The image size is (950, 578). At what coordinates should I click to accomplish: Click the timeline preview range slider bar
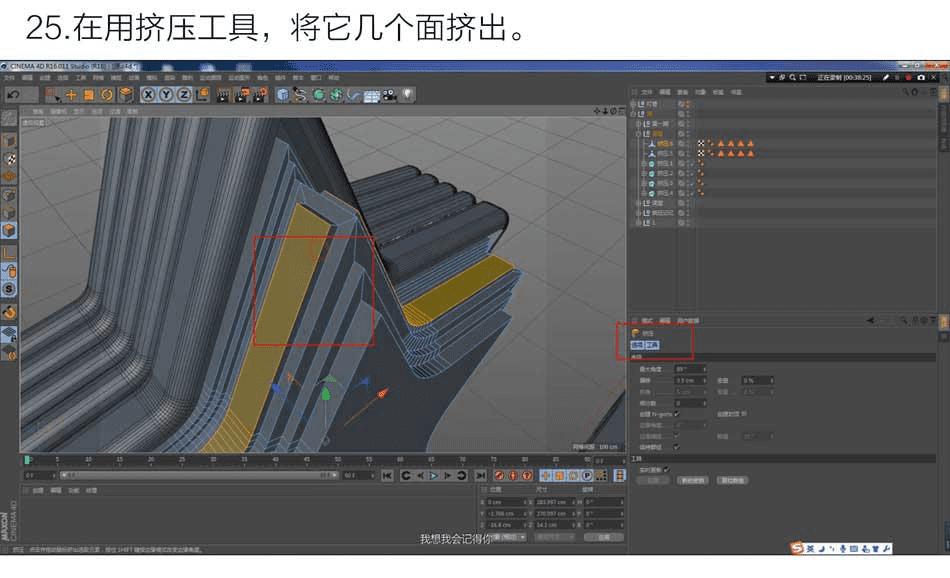(198, 476)
